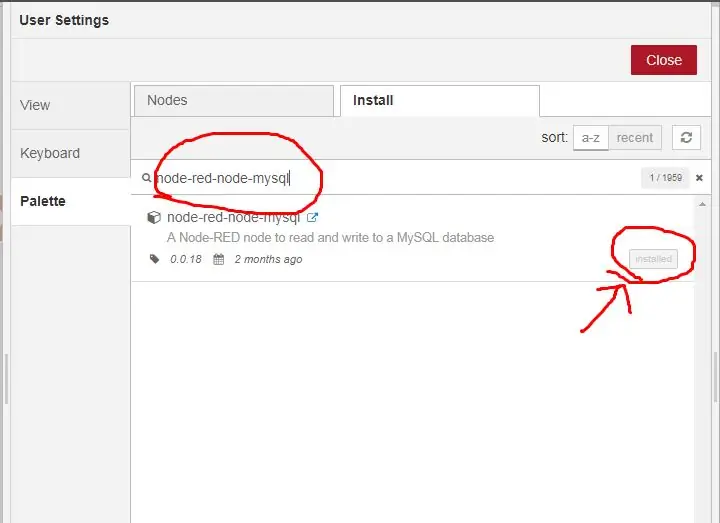This screenshot has width=720, height=523.
Task: Open the View settings section
Action: click(x=71, y=105)
